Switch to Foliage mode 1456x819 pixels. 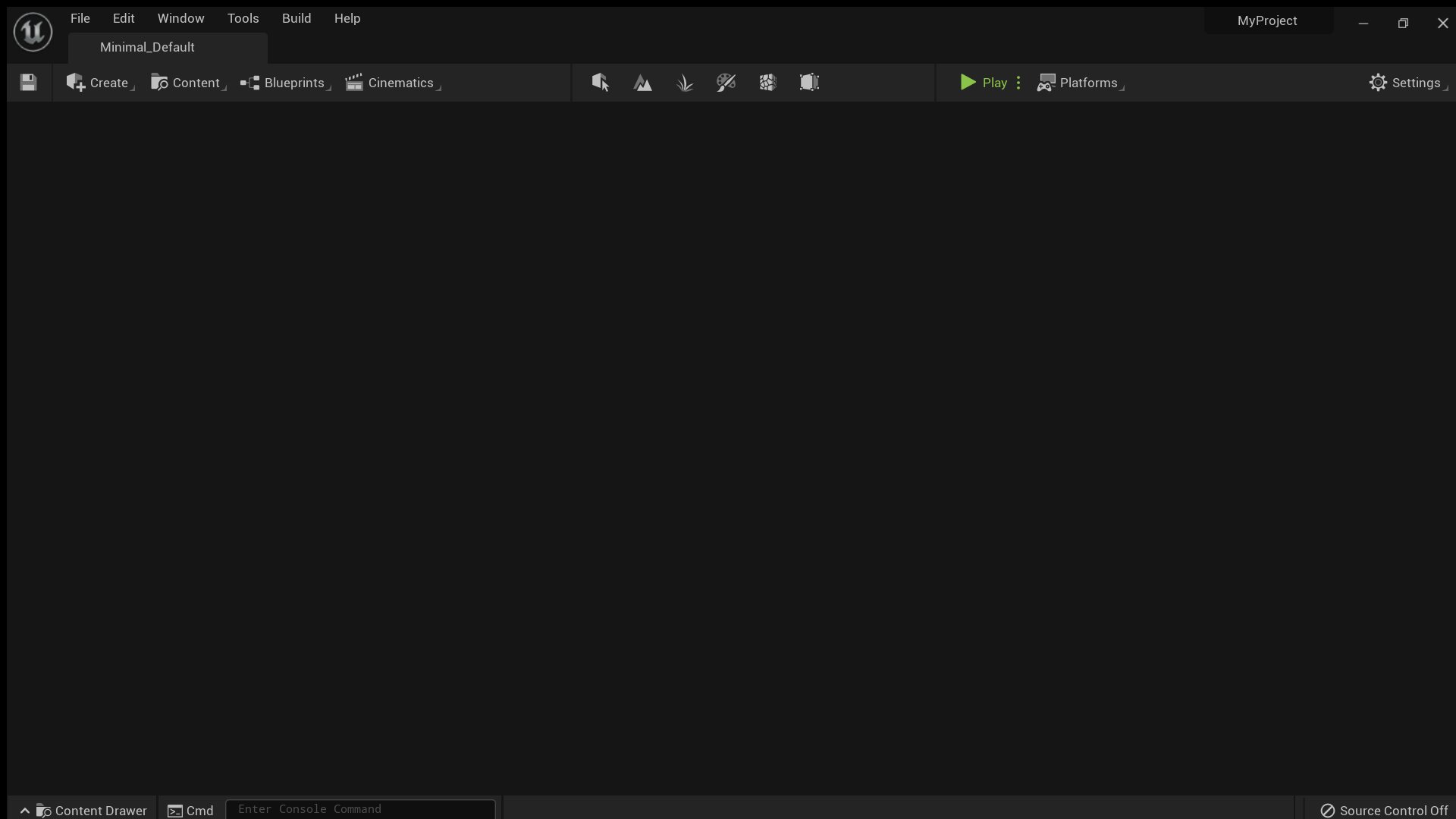click(685, 83)
